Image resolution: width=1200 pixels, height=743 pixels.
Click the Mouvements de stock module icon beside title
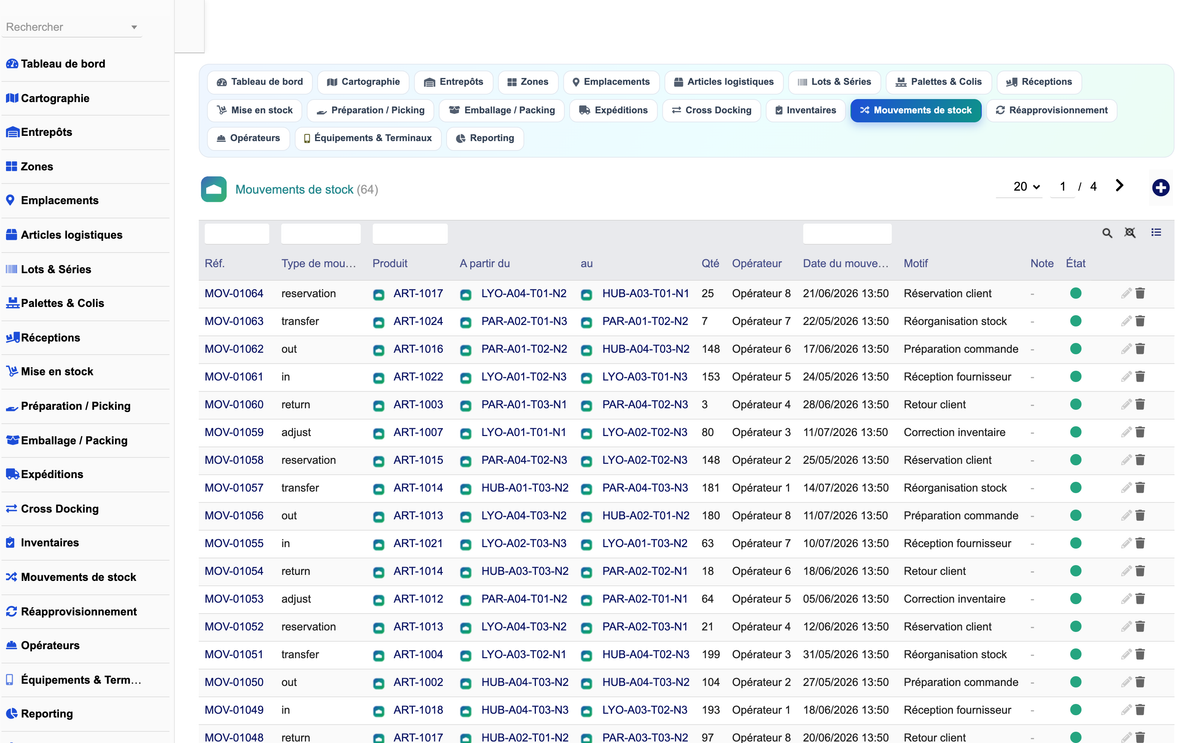[x=214, y=189]
